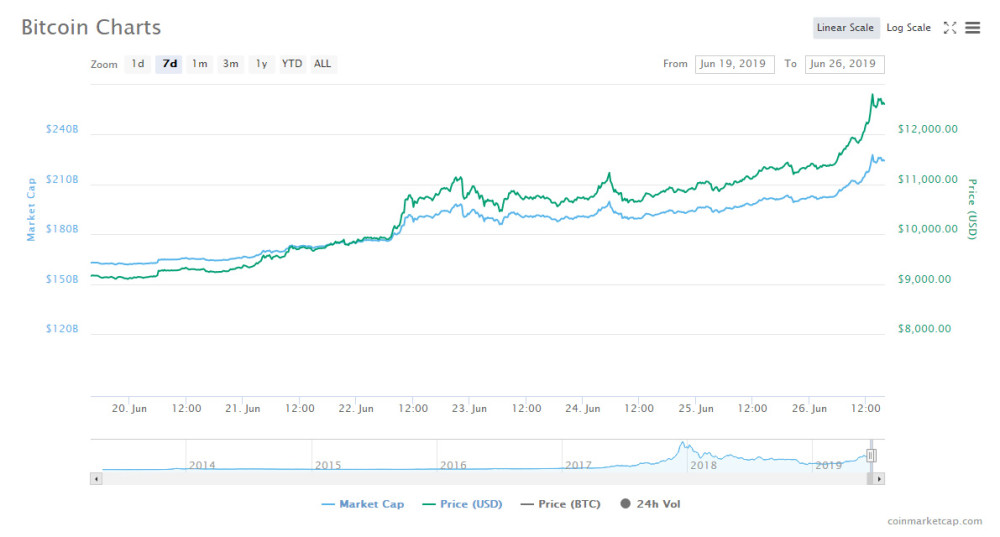Select Linear Scale

(x=846, y=27)
